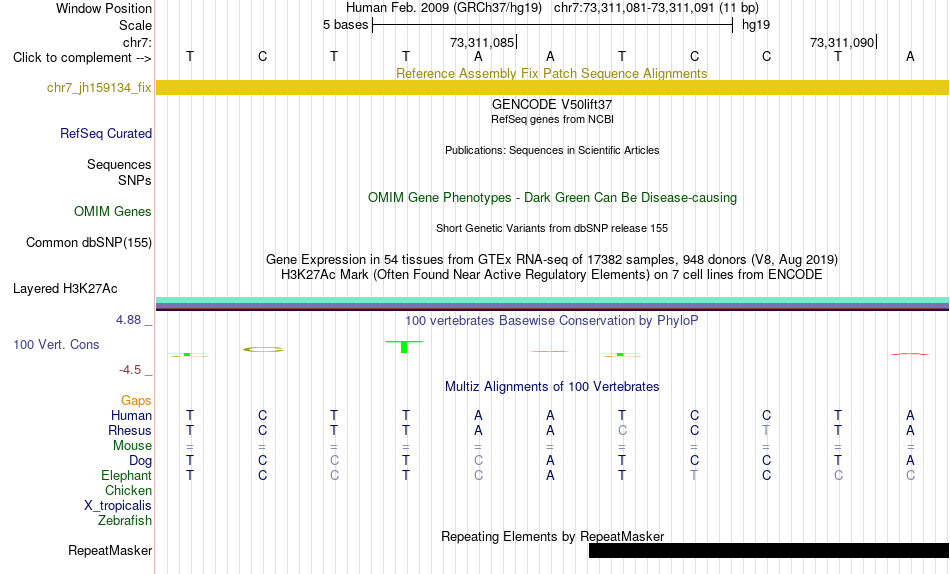Click the Human species row label
This screenshot has width=950, height=574.
131,416
